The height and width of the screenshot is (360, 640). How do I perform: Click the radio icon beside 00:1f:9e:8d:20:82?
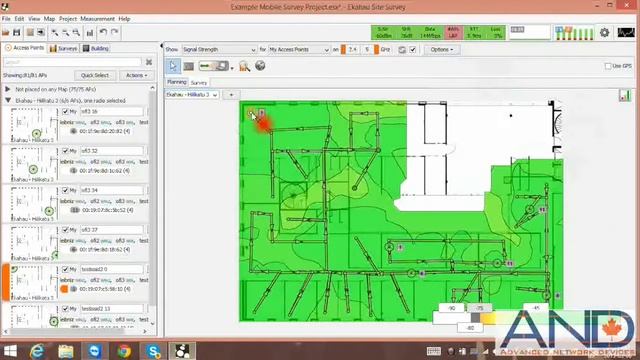[73, 131]
